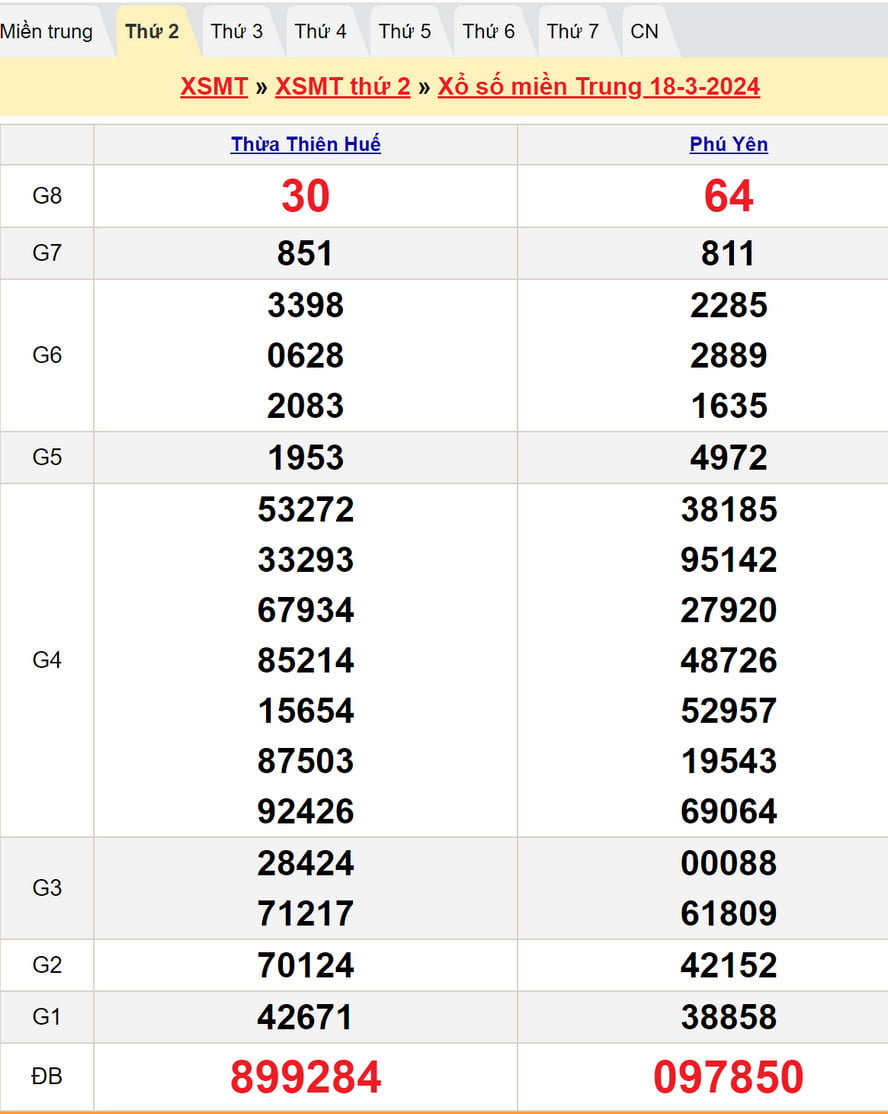Switch to the Thứ 3 tab
This screenshot has height=1114, width=888.
point(236,31)
